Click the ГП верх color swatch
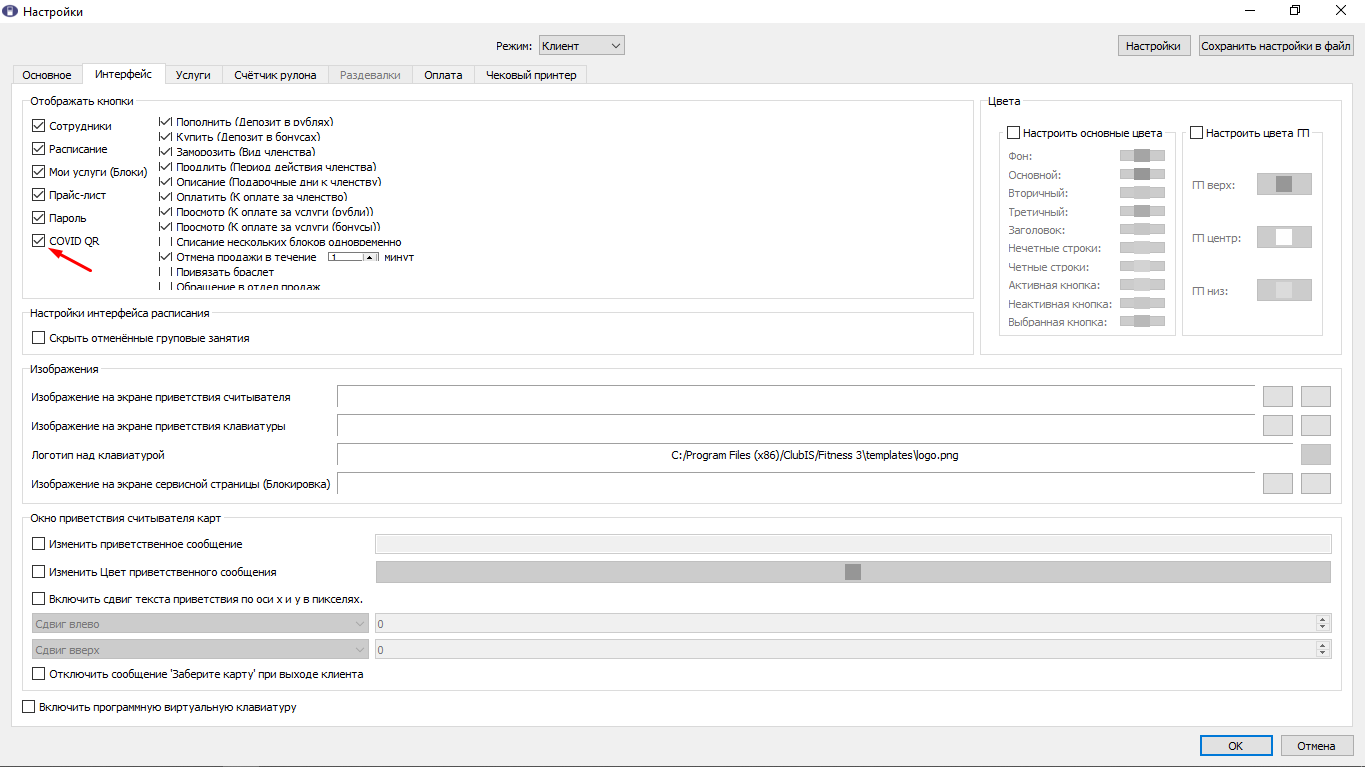Screen dimensions: 1365x767 [1284, 184]
